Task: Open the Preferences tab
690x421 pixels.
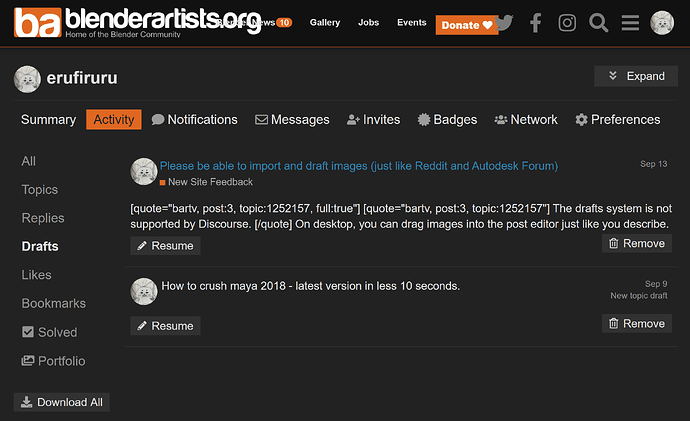Action: pos(617,120)
